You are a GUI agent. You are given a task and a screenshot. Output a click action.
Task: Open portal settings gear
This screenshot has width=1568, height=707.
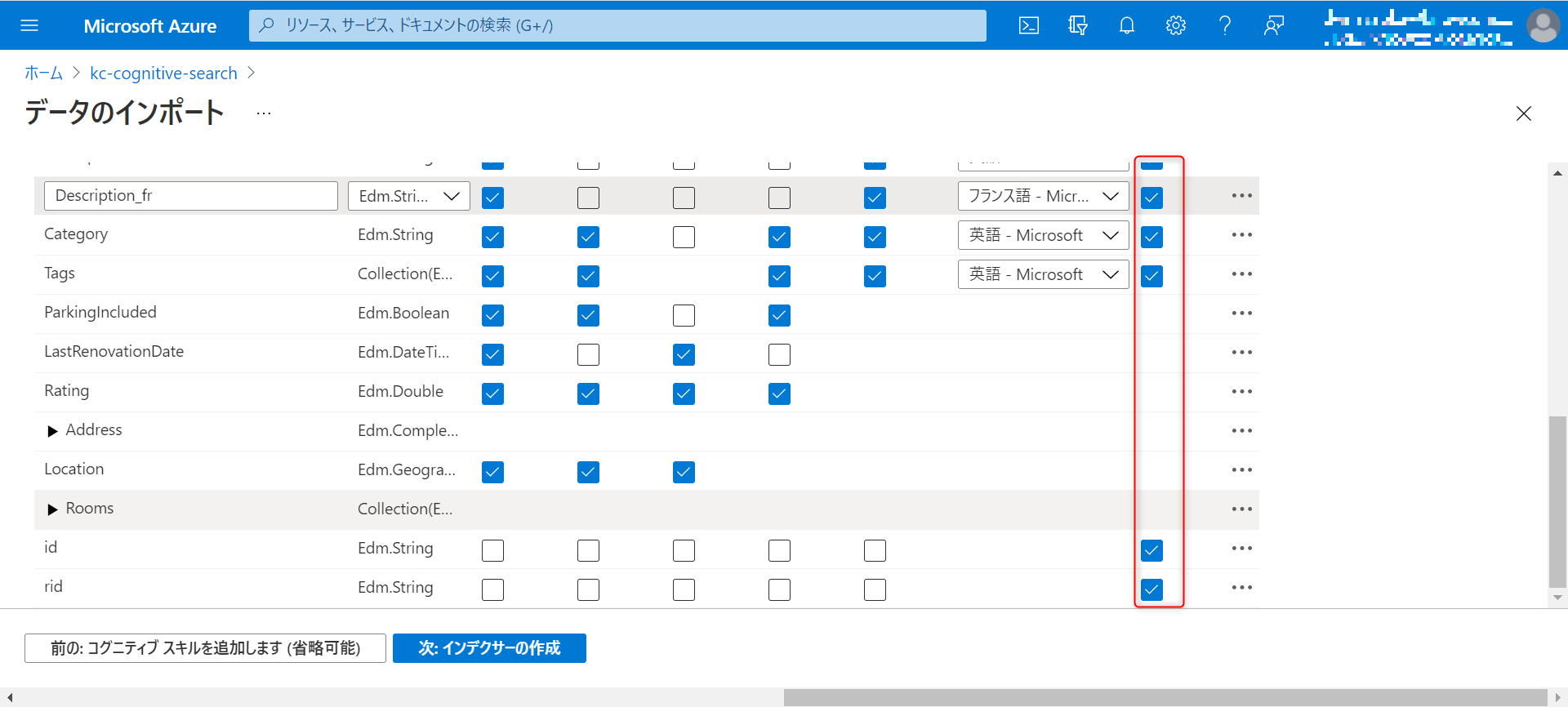click(x=1176, y=25)
